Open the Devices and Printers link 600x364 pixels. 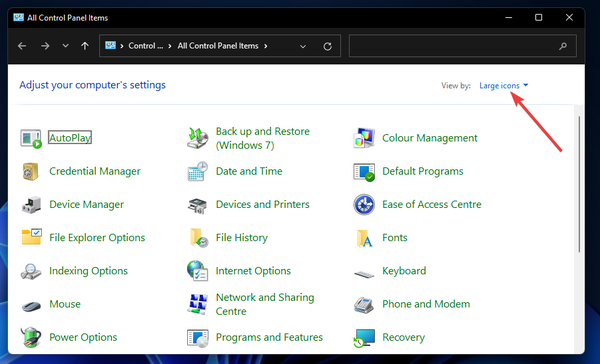pos(262,204)
